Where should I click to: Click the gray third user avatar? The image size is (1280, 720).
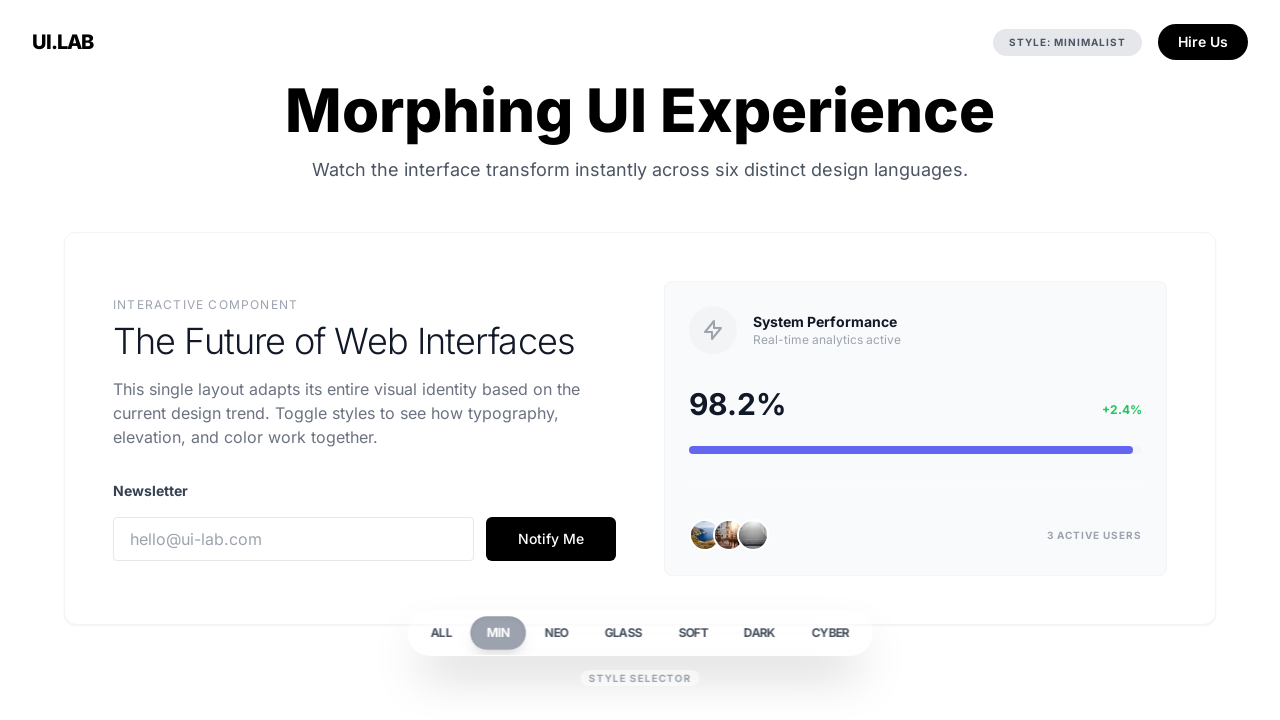pyautogui.click(x=754, y=535)
